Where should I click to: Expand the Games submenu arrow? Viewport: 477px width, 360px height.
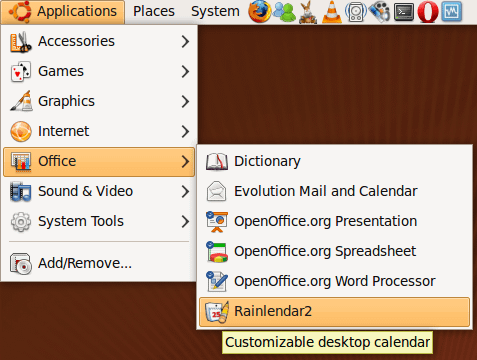coord(185,71)
